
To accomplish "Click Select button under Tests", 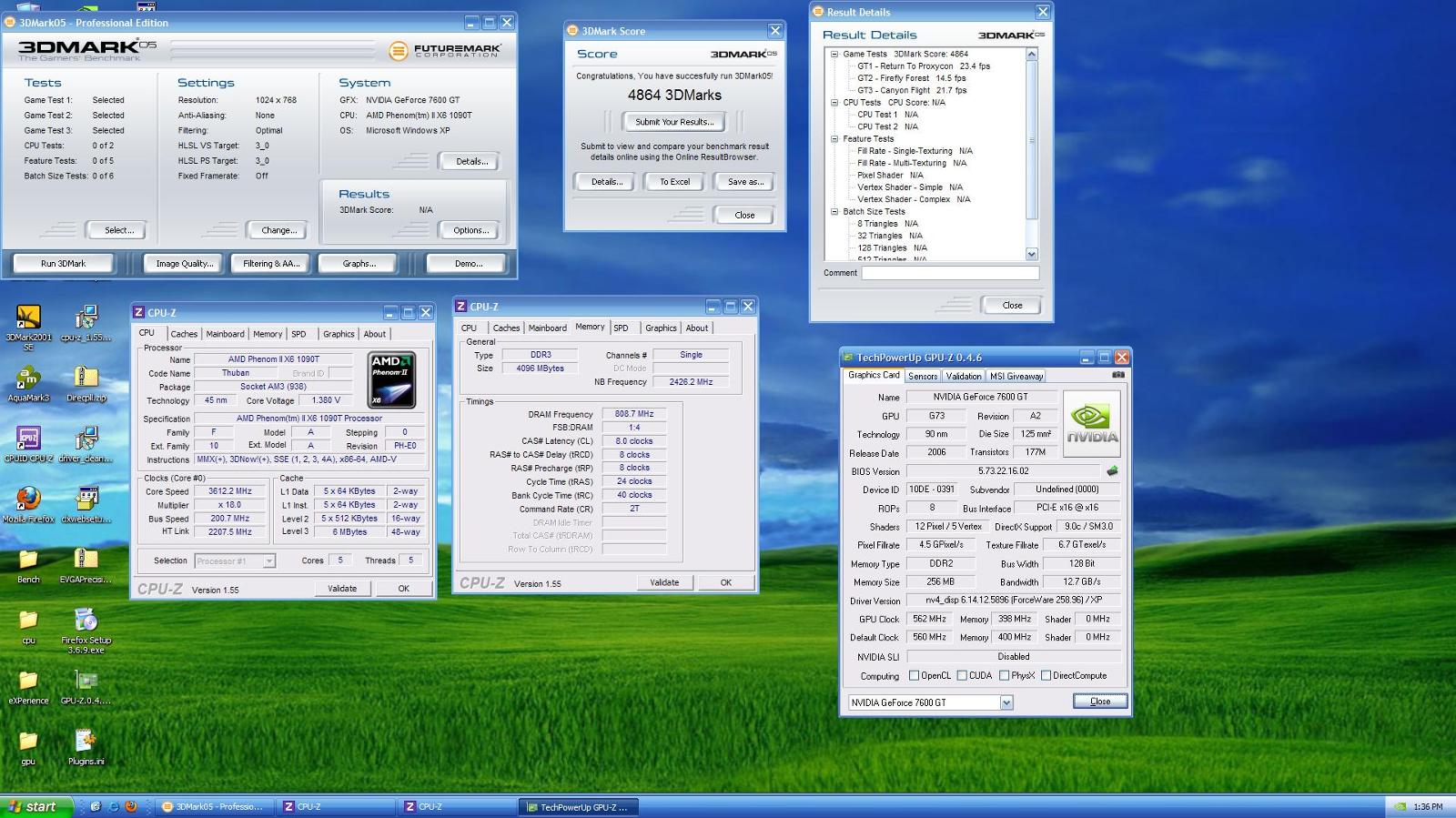I will click(x=116, y=230).
